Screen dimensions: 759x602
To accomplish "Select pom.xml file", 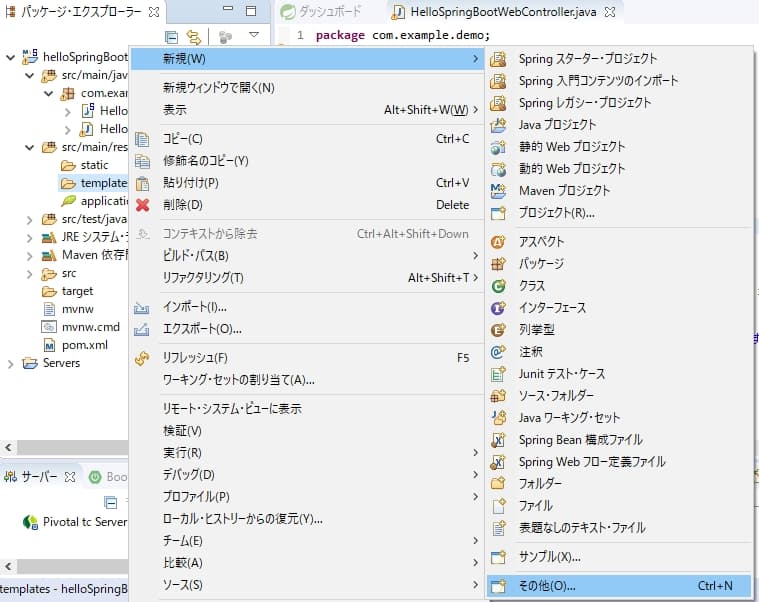I will point(76,345).
